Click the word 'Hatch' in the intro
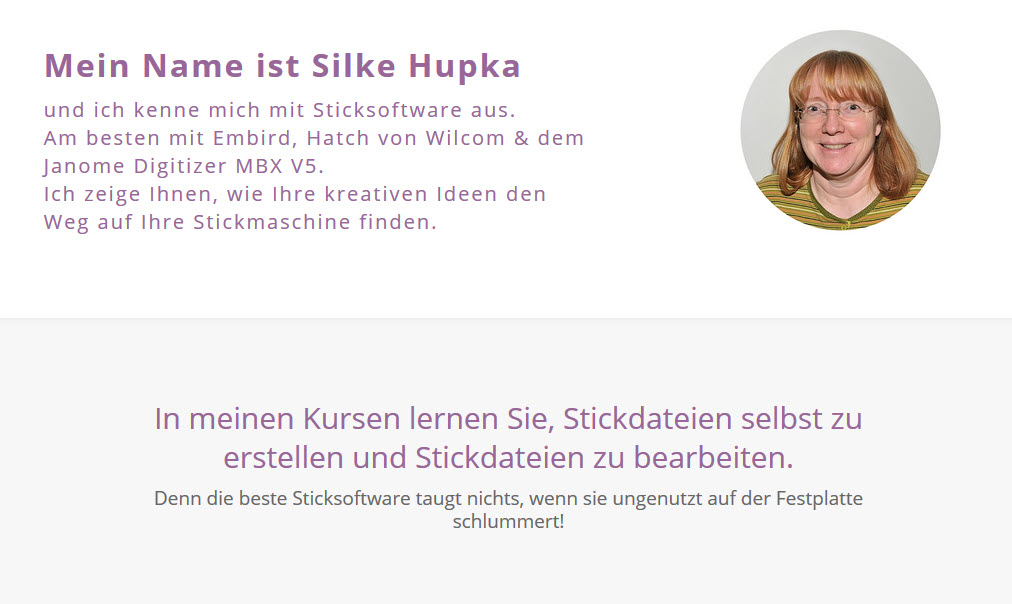The width and height of the screenshot is (1012, 604). pos(338,138)
